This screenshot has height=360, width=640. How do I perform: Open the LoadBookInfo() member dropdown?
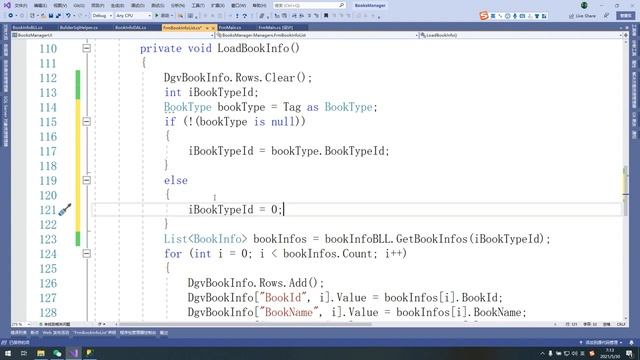pos(520,35)
